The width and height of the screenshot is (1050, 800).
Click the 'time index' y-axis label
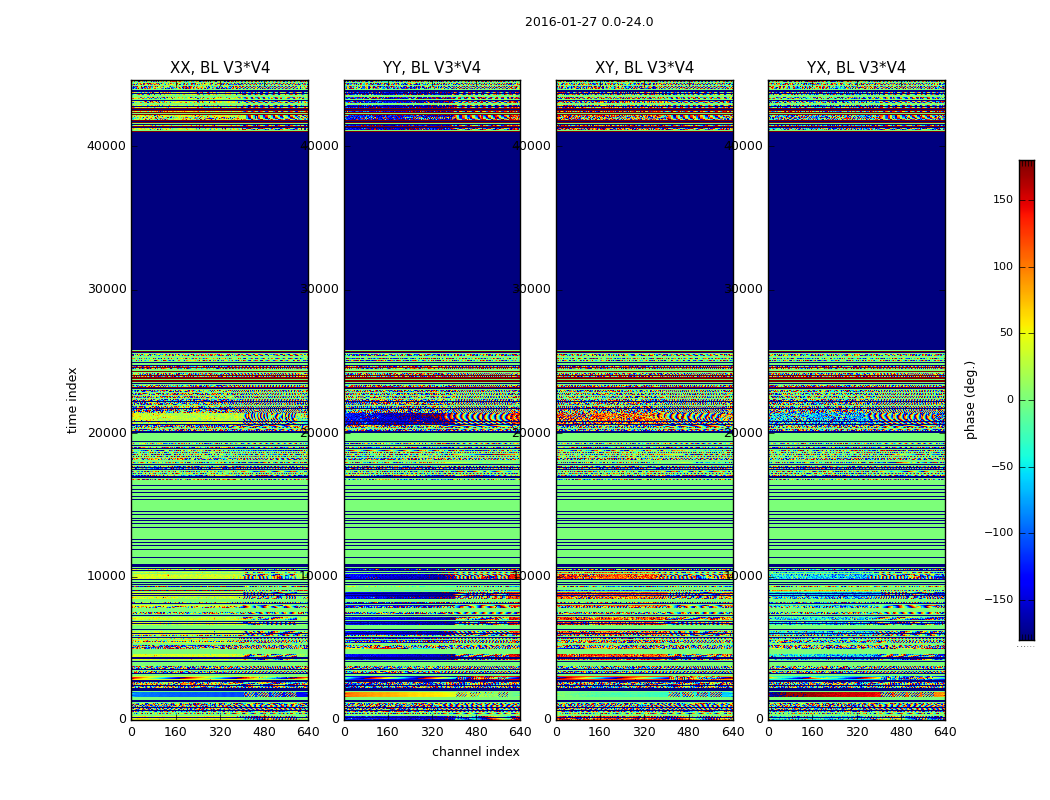tap(72, 400)
